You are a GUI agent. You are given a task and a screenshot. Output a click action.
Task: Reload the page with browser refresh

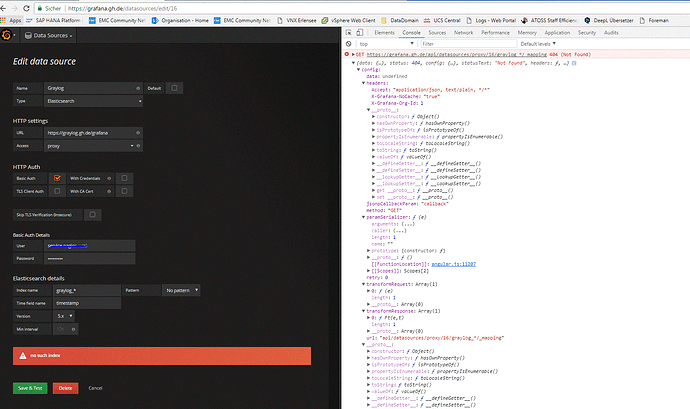point(26,8)
